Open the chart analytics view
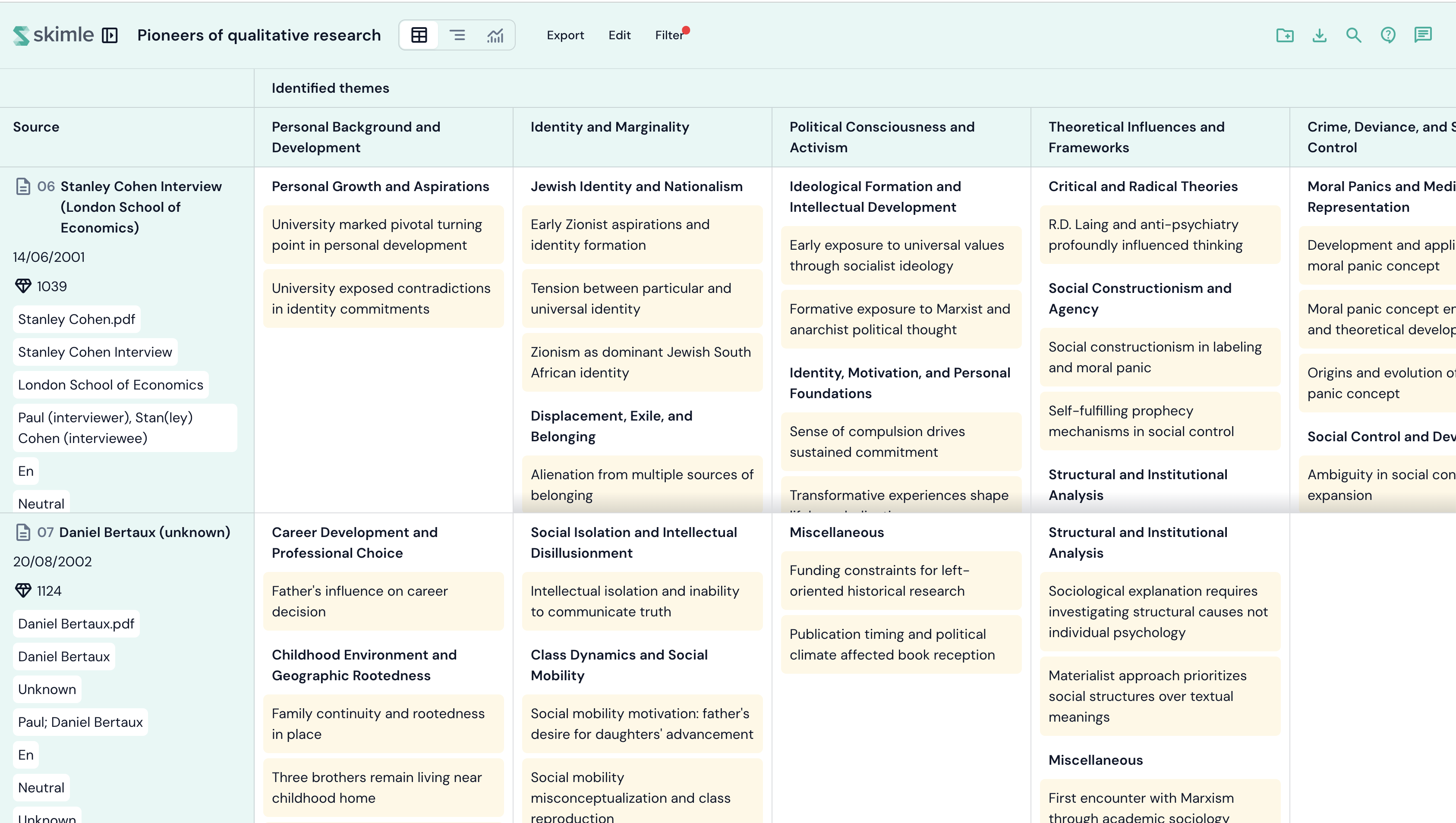The width and height of the screenshot is (1456, 823). point(495,35)
